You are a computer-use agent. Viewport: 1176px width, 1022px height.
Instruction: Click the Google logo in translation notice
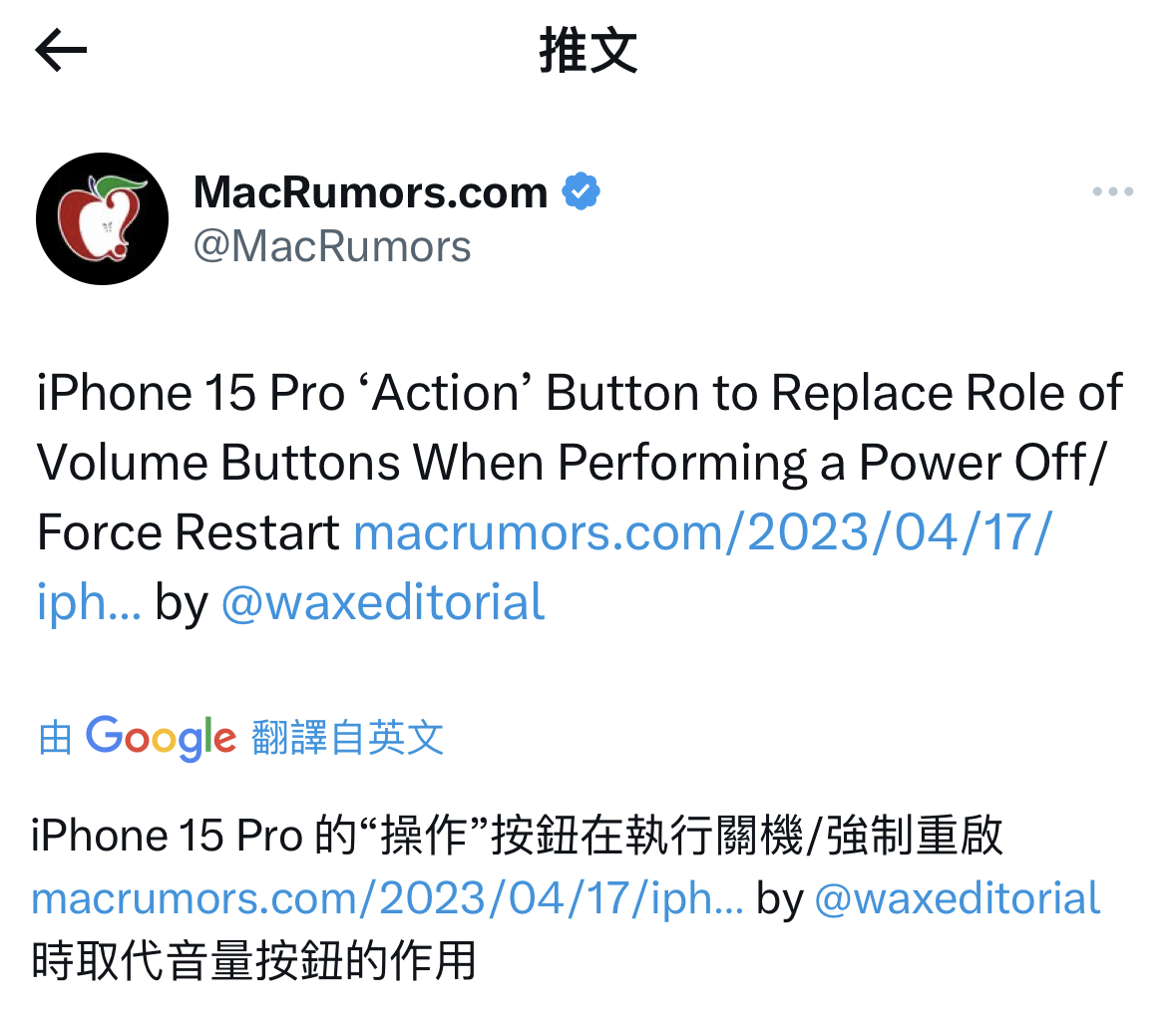point(162,737)
